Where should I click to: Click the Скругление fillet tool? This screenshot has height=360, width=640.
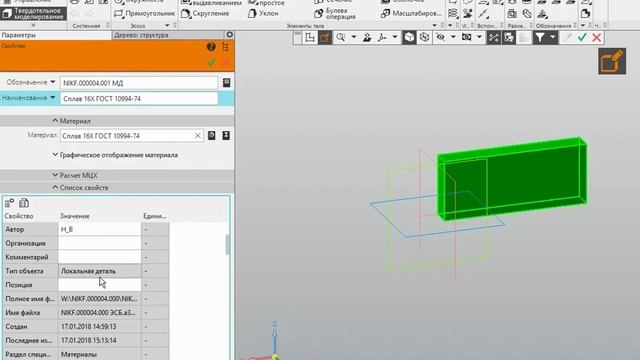205,13
